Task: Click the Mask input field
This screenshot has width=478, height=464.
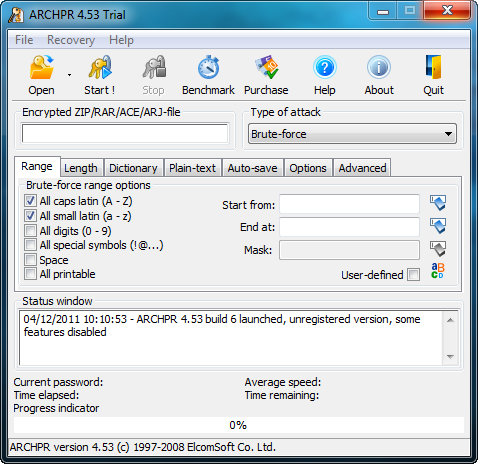Action: (x=349, y=250)
